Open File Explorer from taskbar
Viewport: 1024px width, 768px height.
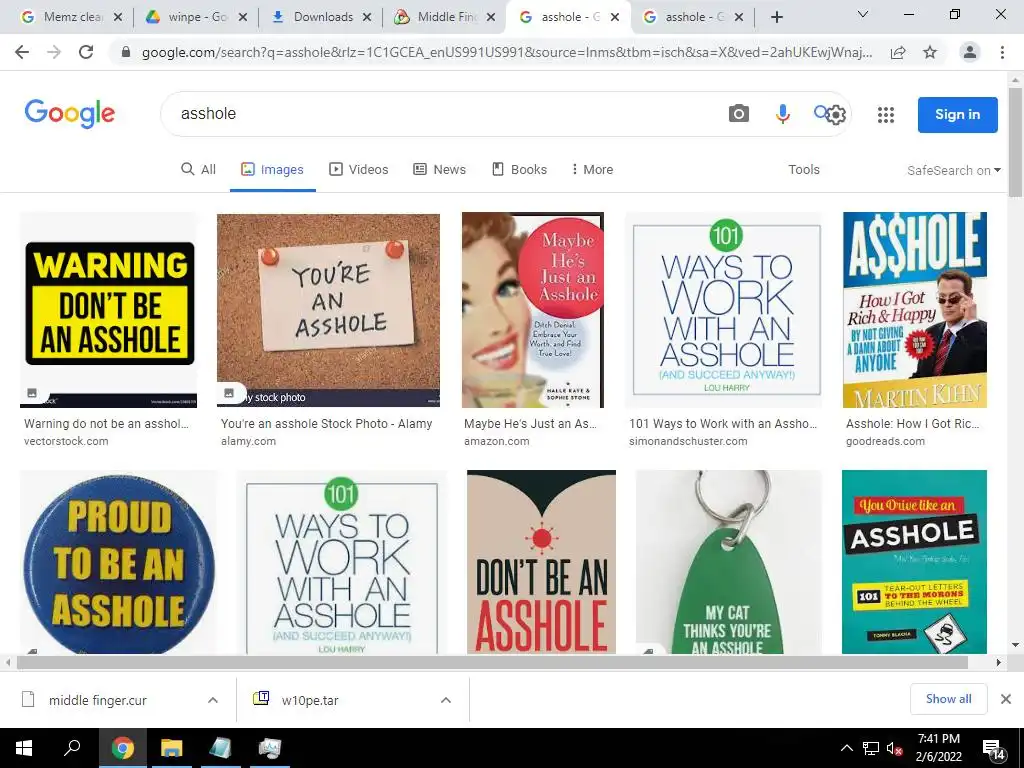[x=171, y=748]
